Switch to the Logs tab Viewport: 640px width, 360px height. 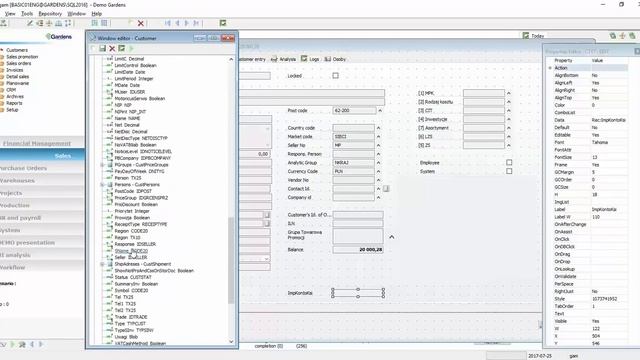coord(310,59)
